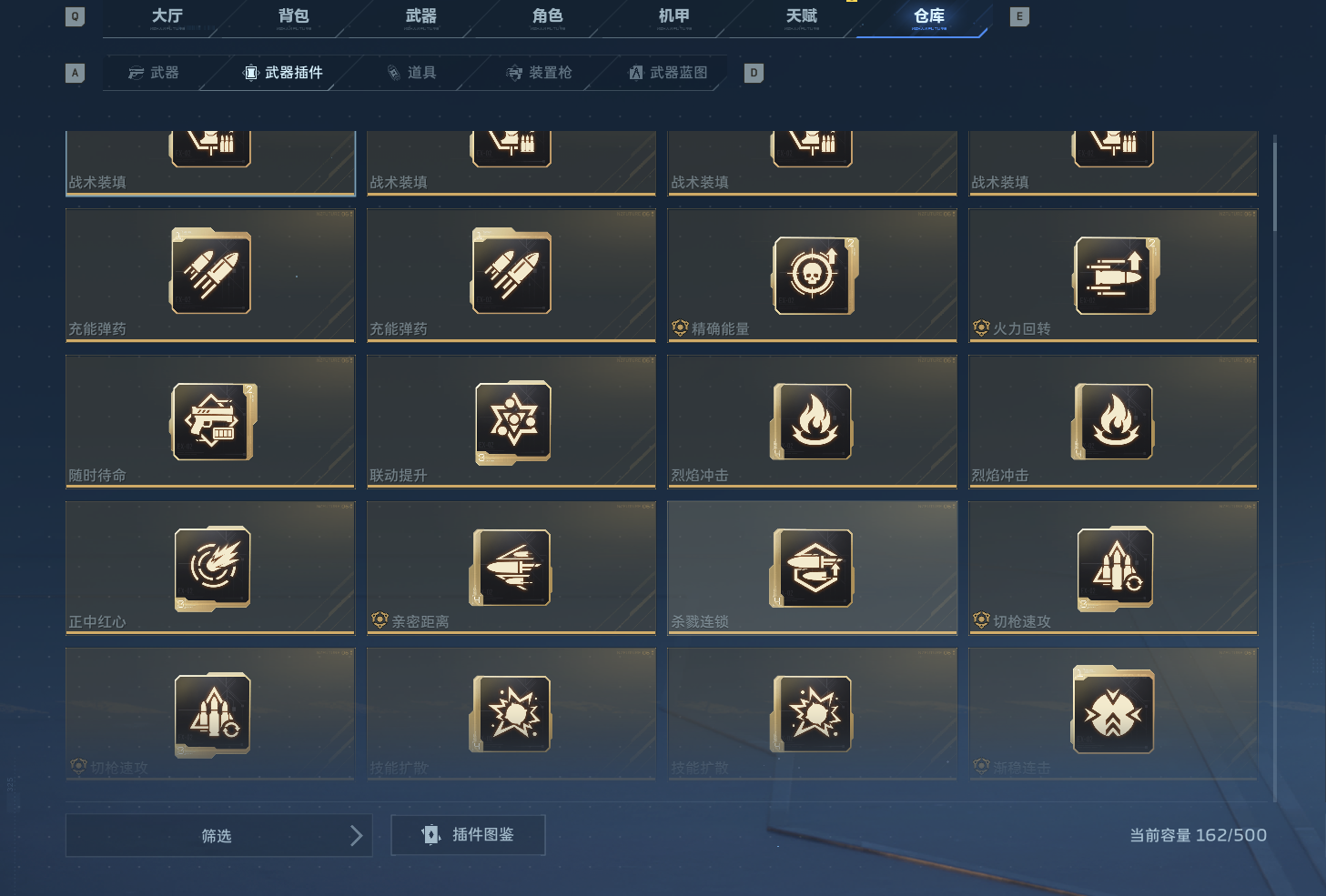Image resolution: width=1326 pixels, height=896 pixels.
Task: Switch to the 武器蓝图 sub-tab
Action: (x=668, y=73)
